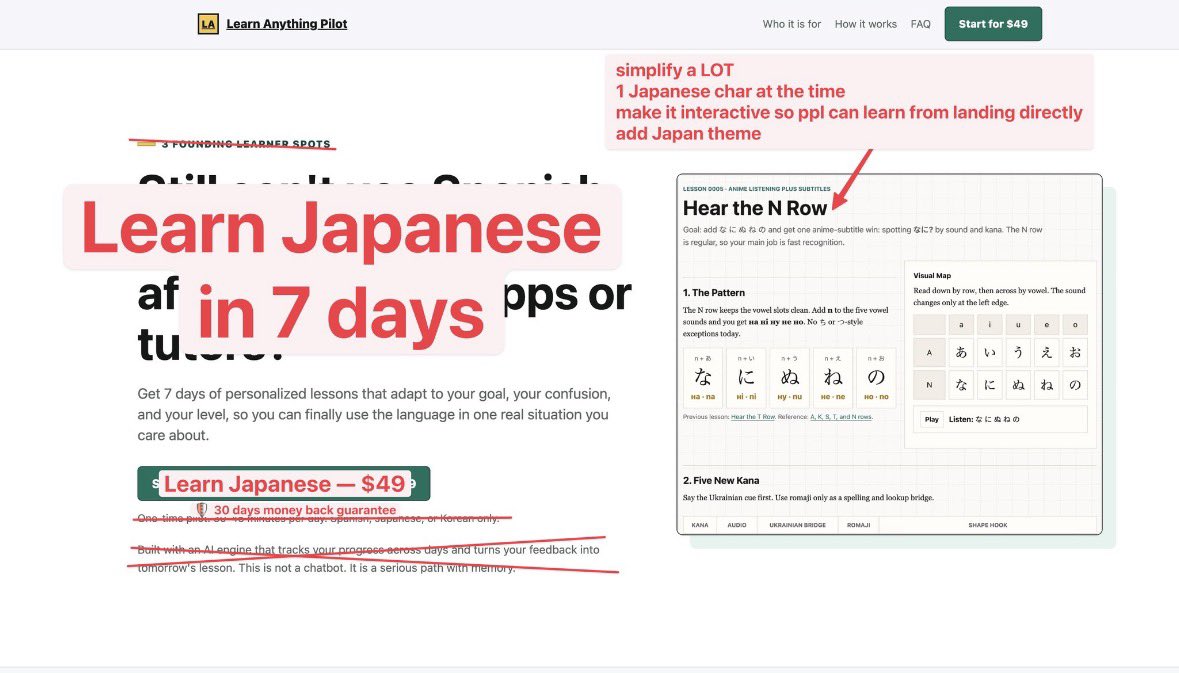The image size is (1179, 673).
Task: Click the な cell in the Visual Map grid
Action: (961, 385)
